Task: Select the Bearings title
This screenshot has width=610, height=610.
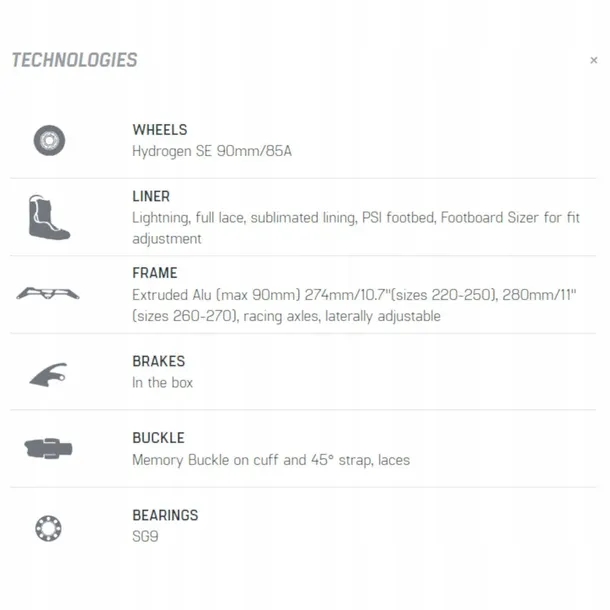Action: click(165, 515)
